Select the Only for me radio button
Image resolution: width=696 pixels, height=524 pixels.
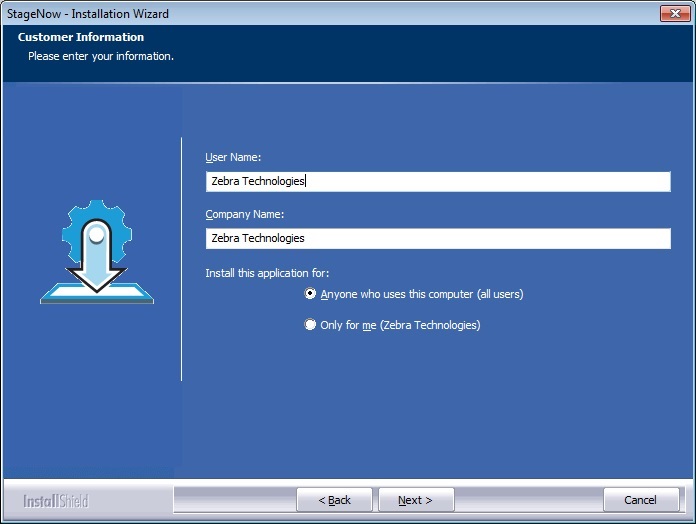pyautogui.click(x=311, y=325)
